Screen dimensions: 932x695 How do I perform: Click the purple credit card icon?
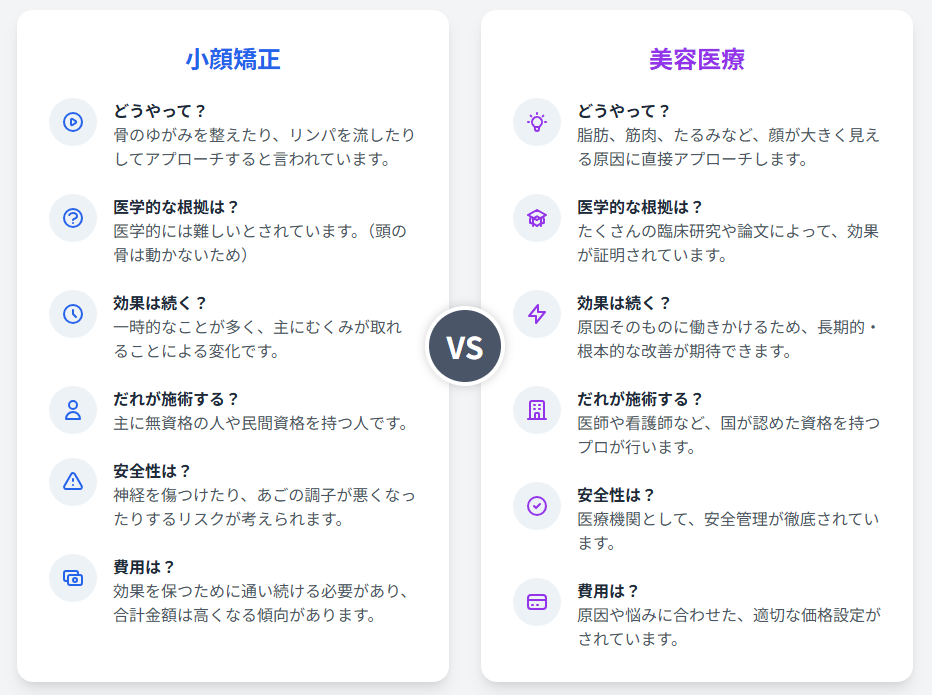click(537, 601)
